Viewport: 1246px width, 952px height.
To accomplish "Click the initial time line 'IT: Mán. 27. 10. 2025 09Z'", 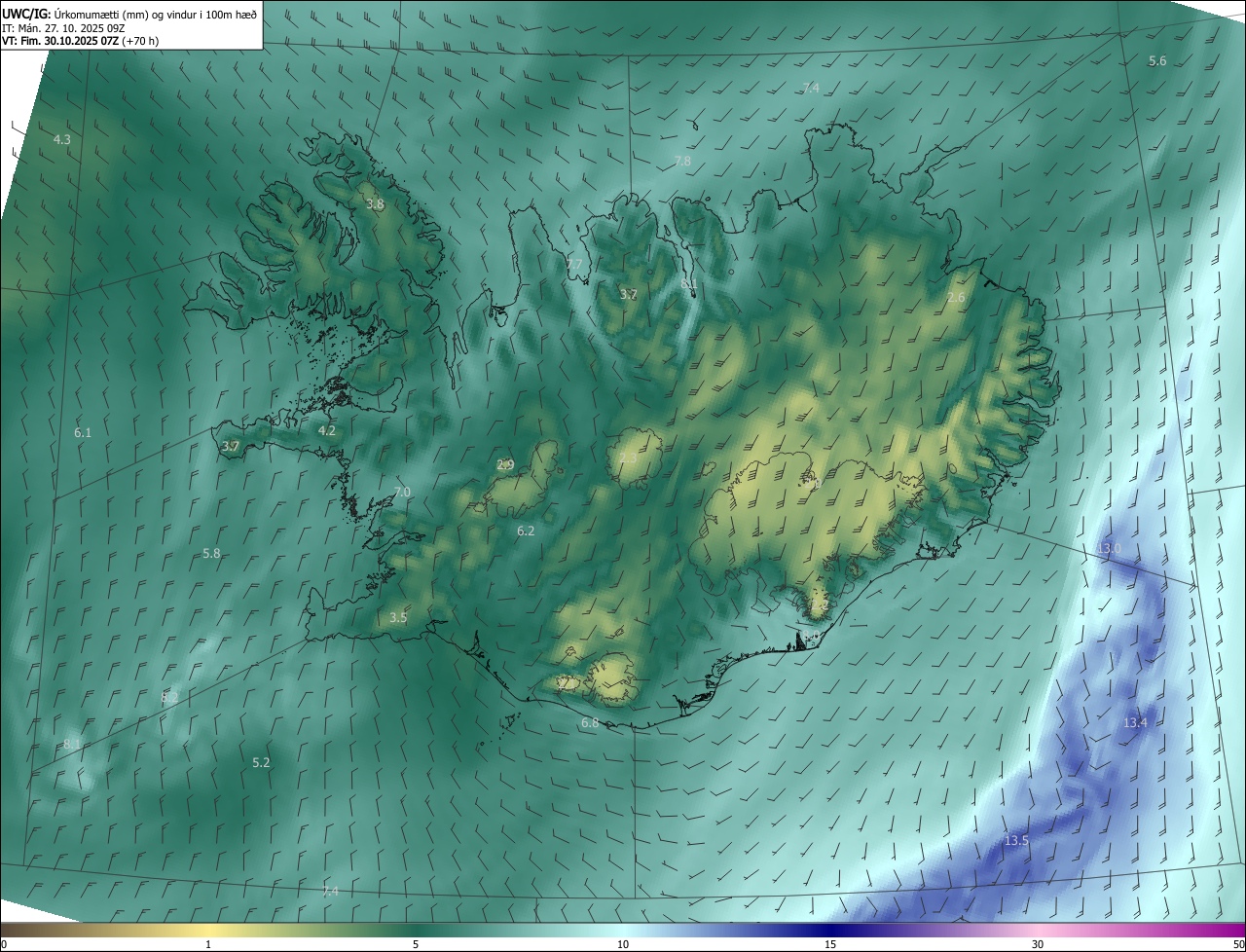I will coord(63,28).
